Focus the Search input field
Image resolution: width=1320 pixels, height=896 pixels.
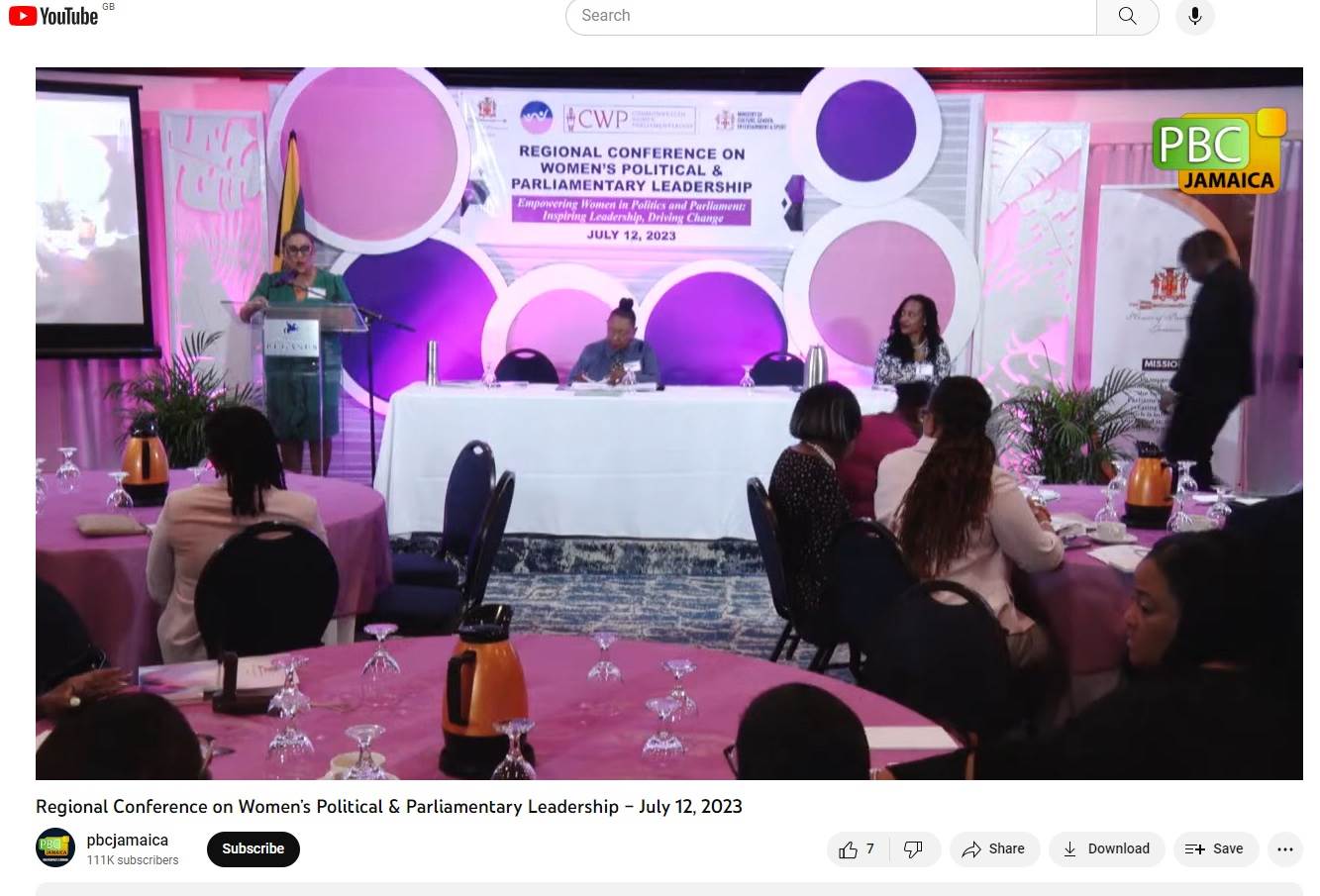[x=830, y=16]
